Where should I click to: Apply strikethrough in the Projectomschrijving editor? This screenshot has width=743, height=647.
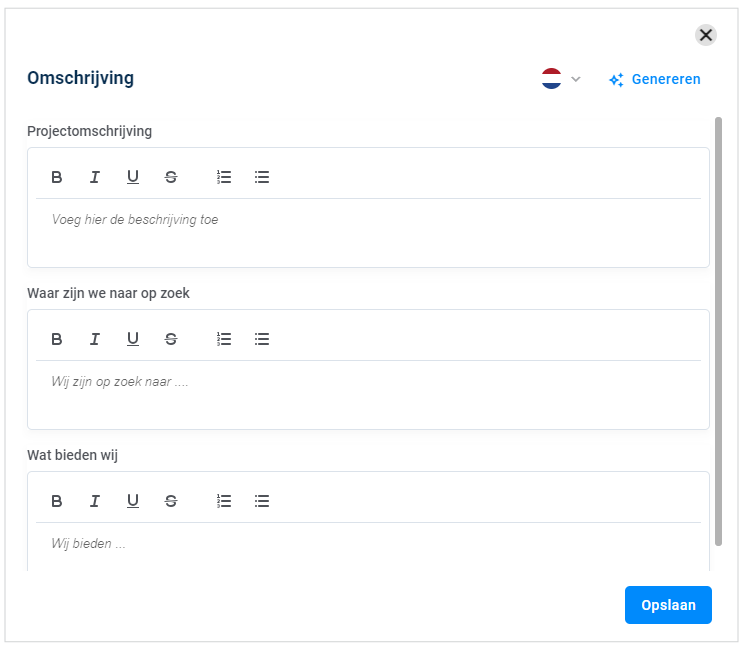click(x=171, y=177)
